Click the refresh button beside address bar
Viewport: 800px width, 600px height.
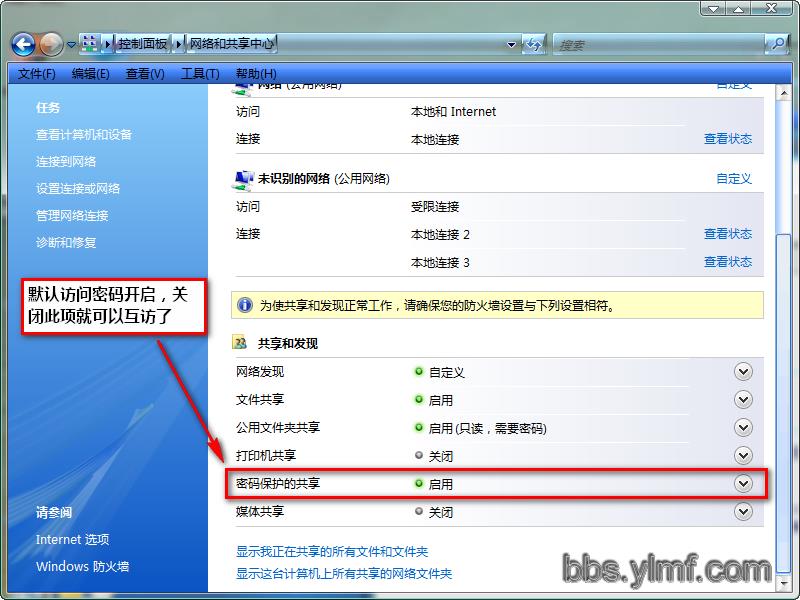click(x=534, y=44)
